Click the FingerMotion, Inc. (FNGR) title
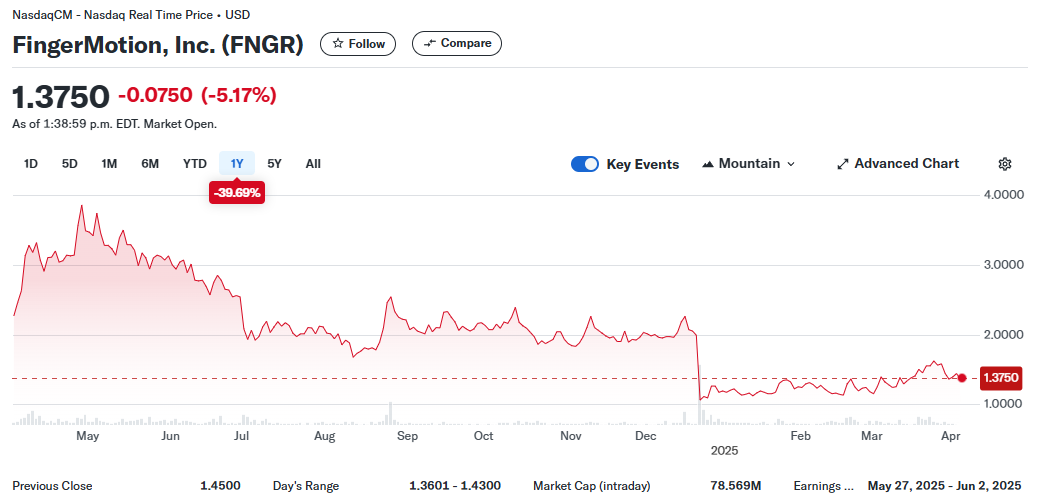The width and height of the screenshot is (1042, 496). pyautogui.click(x=158, y=45)
